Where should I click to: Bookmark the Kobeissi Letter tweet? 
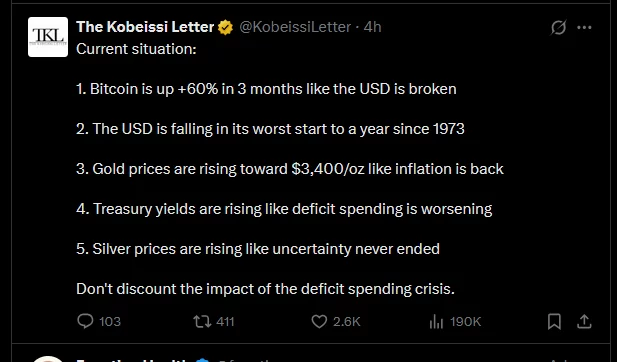coord(554,321)
